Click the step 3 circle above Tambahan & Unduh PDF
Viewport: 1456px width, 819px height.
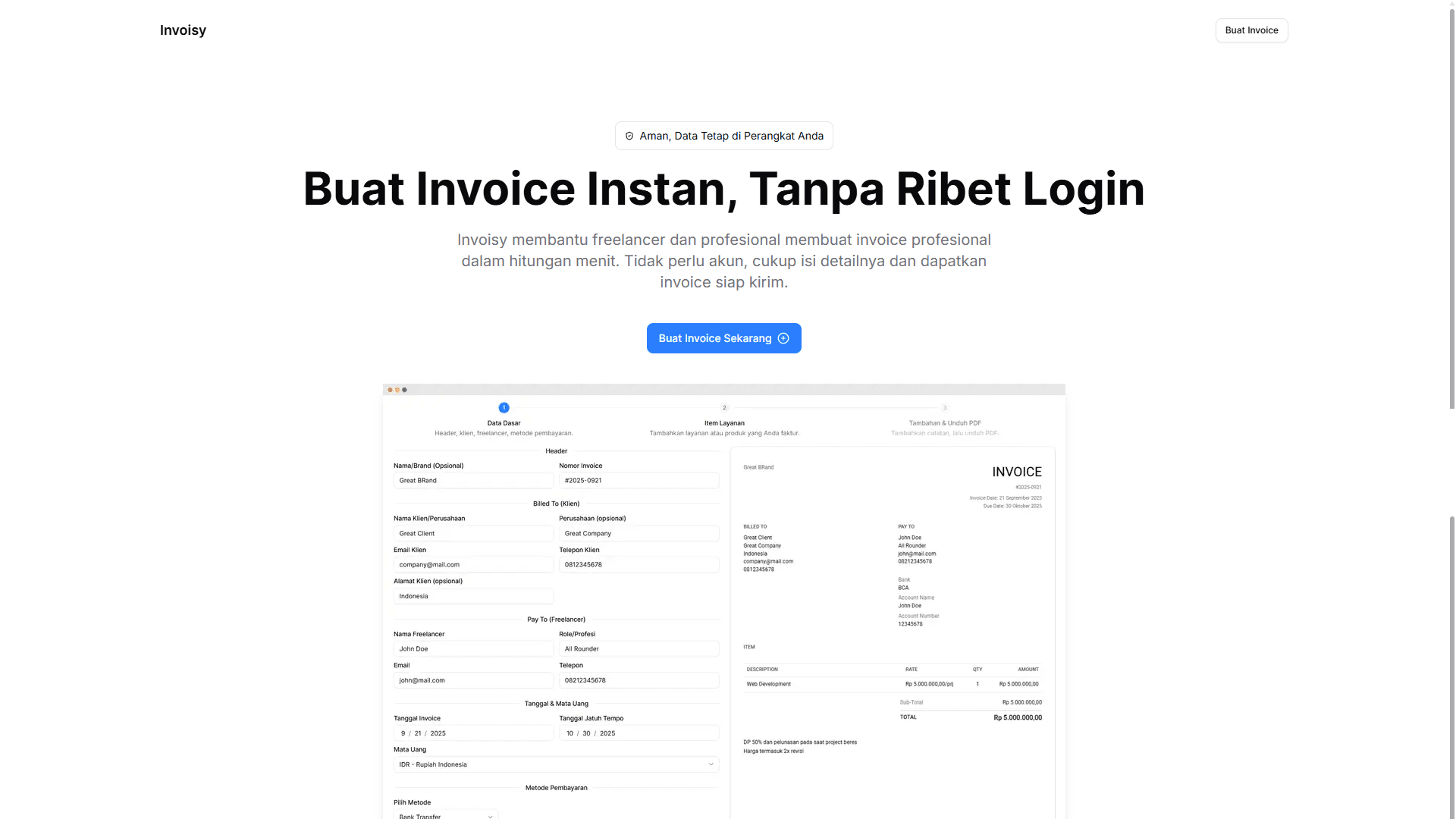[945, 408]
